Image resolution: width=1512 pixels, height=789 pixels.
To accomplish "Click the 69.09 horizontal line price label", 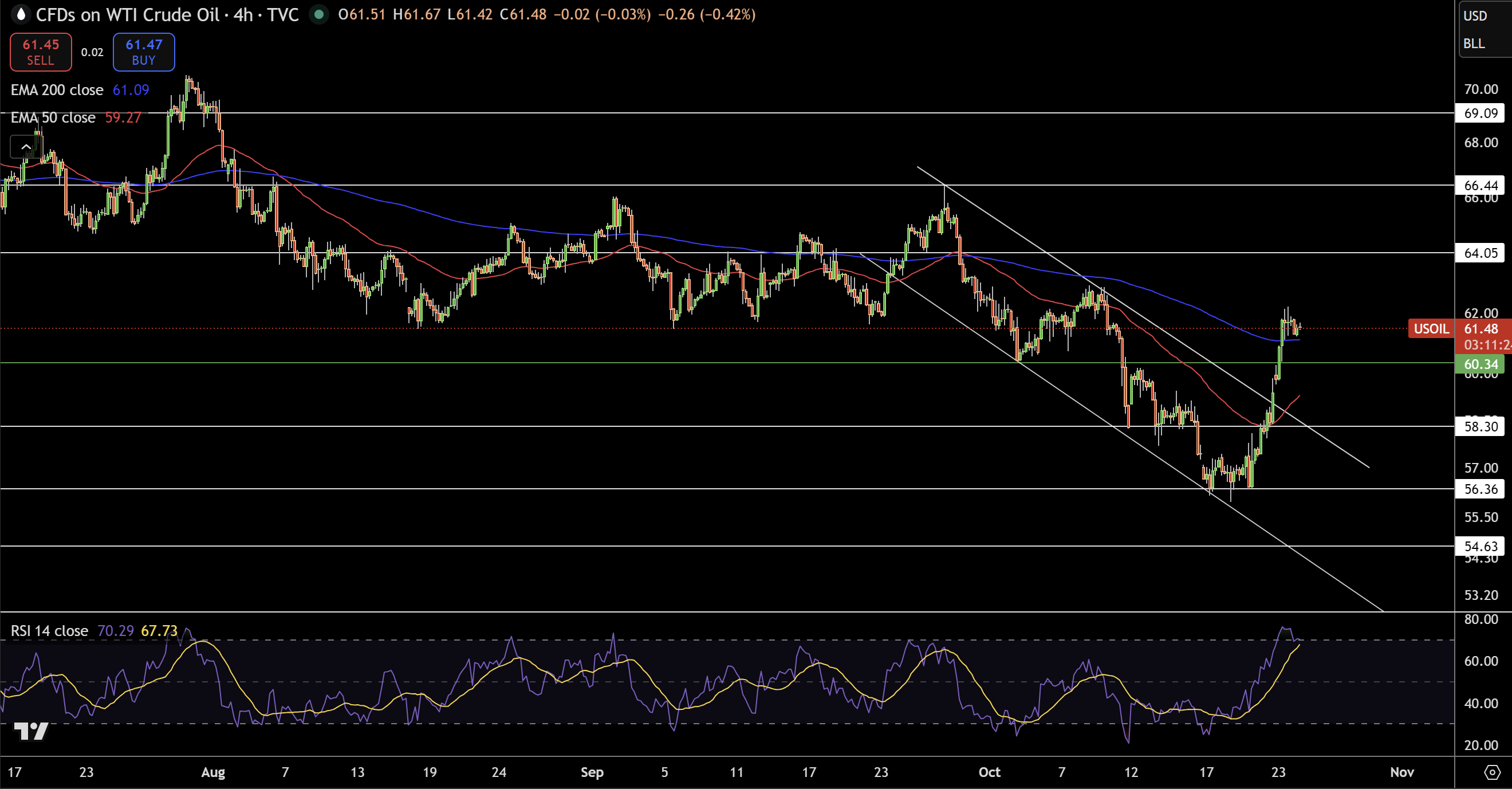I will click(1480, 113).
